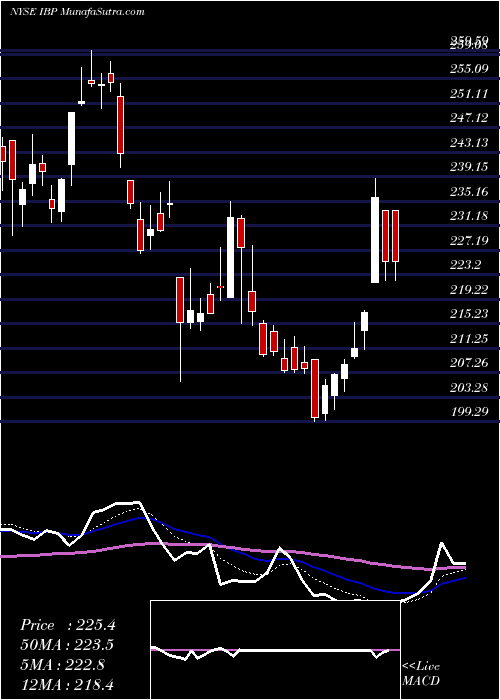The image size is (500, 700).
Task: Click the 223.2 price axis label
Action: click(x=467, y=266)
